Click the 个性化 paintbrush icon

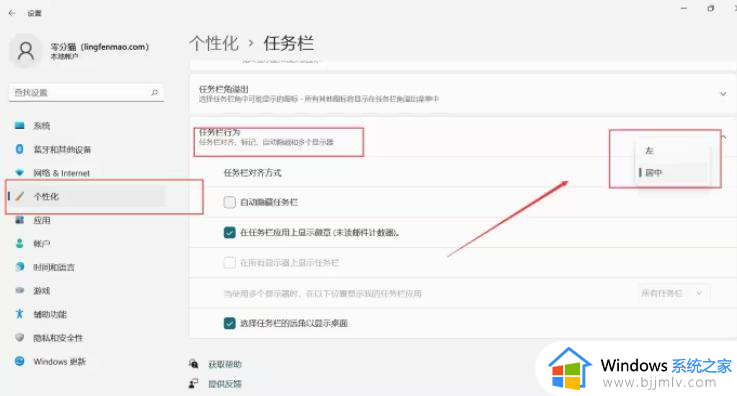(x=20, y=196)
